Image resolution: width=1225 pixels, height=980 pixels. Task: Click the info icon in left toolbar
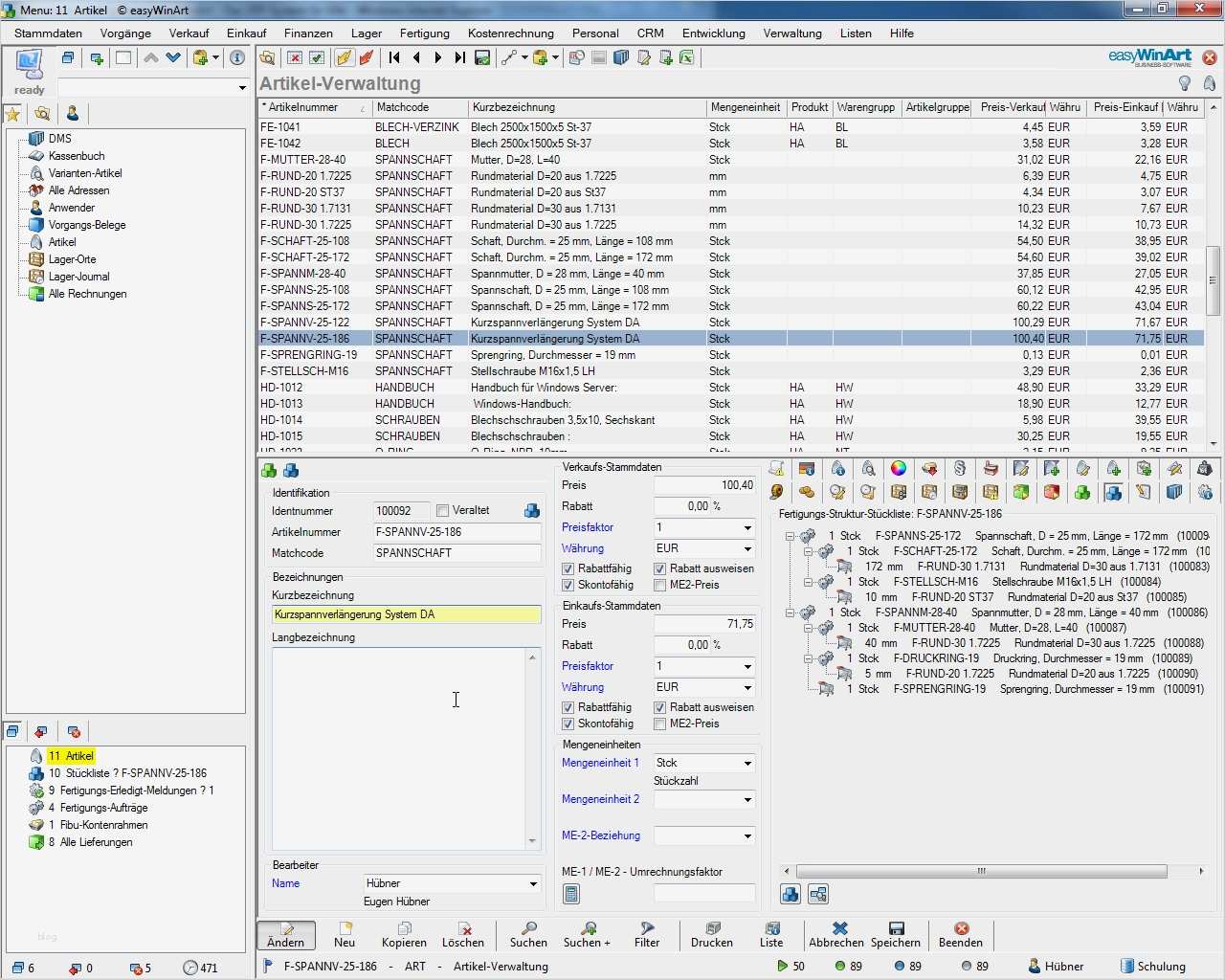(237, 57)
